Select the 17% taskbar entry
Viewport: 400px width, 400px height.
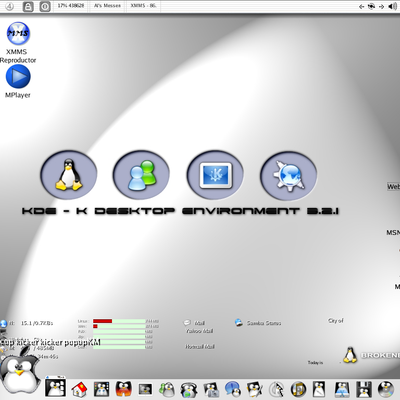coord(71,6)
